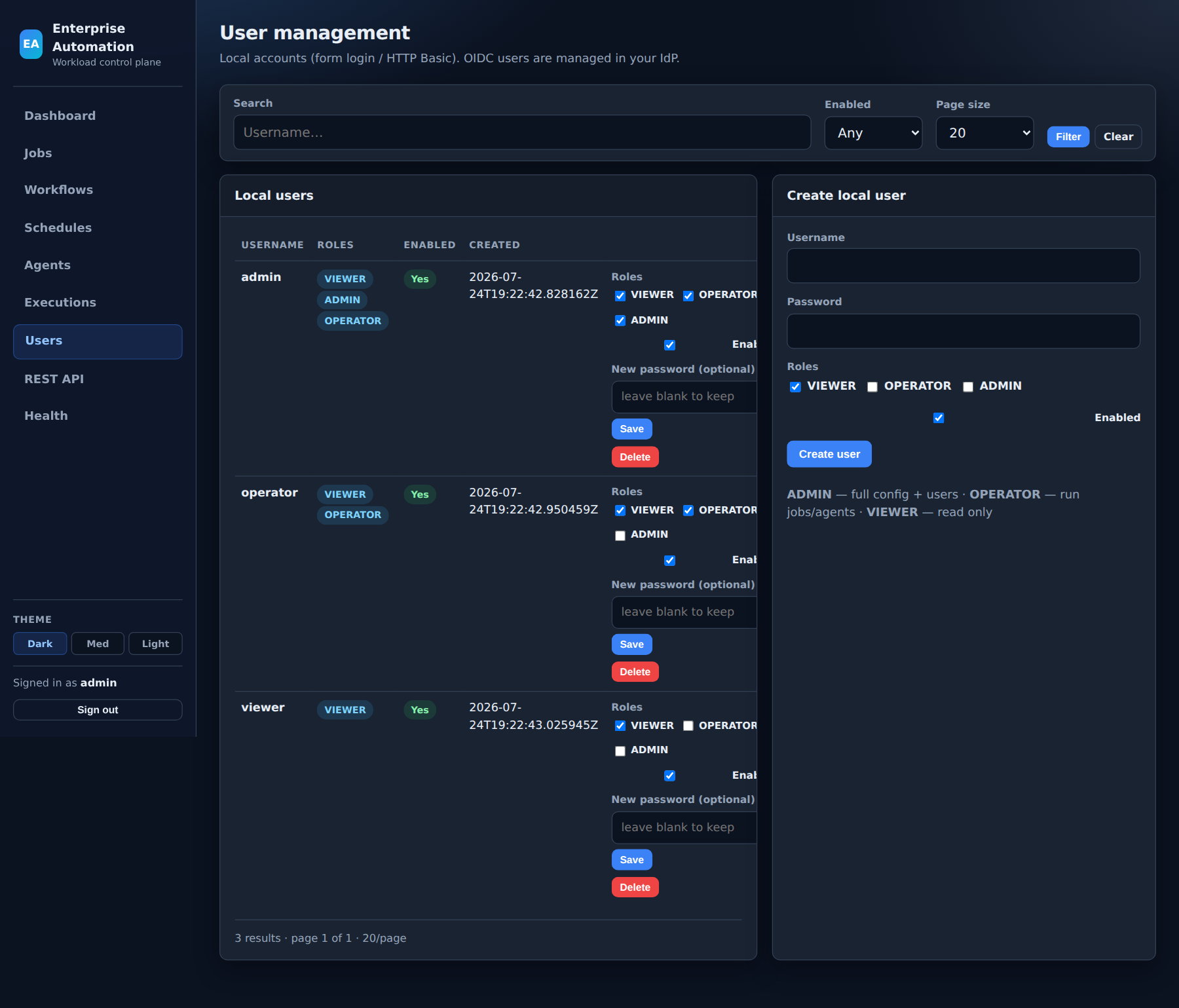
Task: Select the Users sidebar item
Action: (x=98, y=341)
